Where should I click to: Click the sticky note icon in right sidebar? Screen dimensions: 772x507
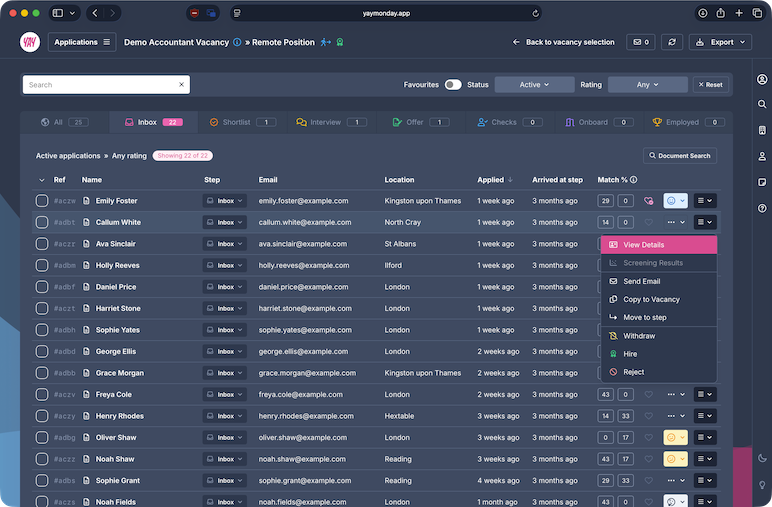tap(762, 182)
